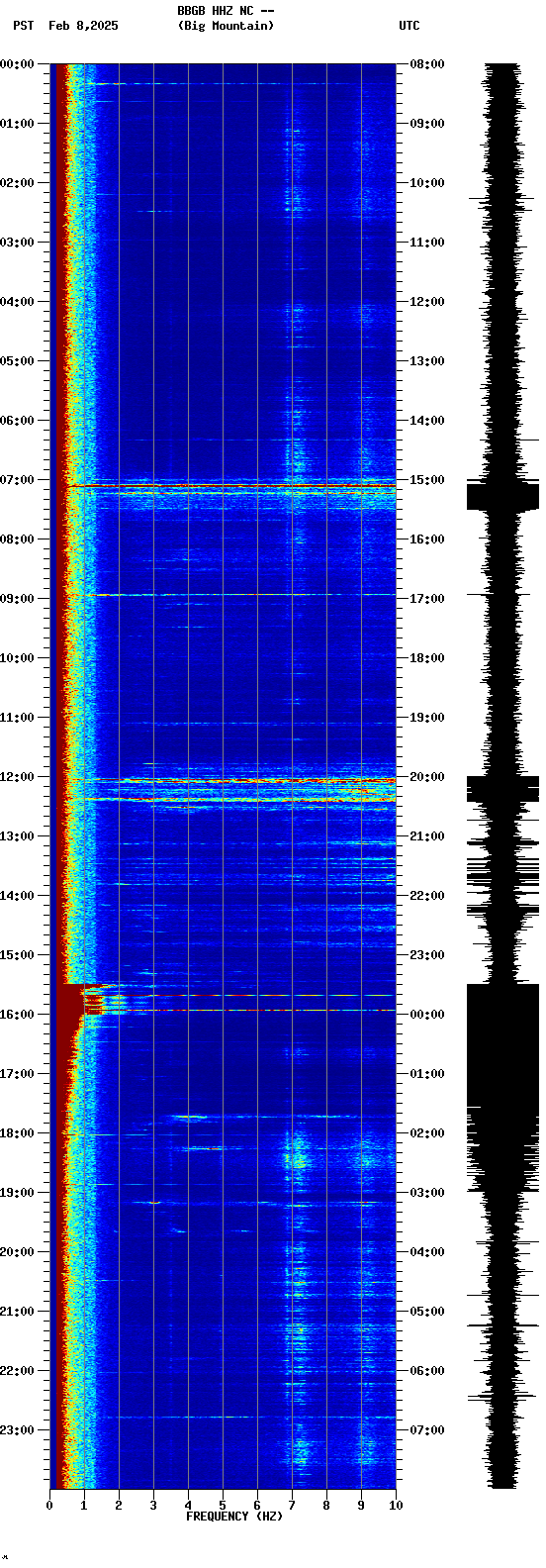Click the PST time label '16:00'
The height and width of the screenshot is (1568, 546).
click(x=18, y=1015)
